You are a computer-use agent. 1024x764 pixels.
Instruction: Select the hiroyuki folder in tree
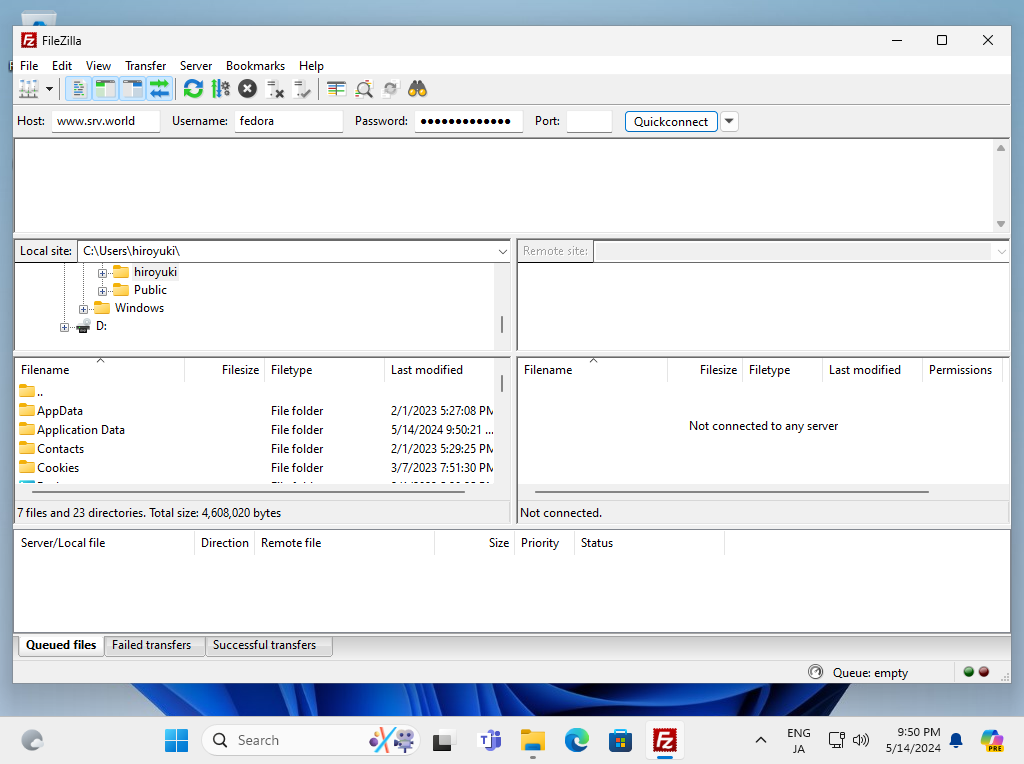(x=155, y=272)
